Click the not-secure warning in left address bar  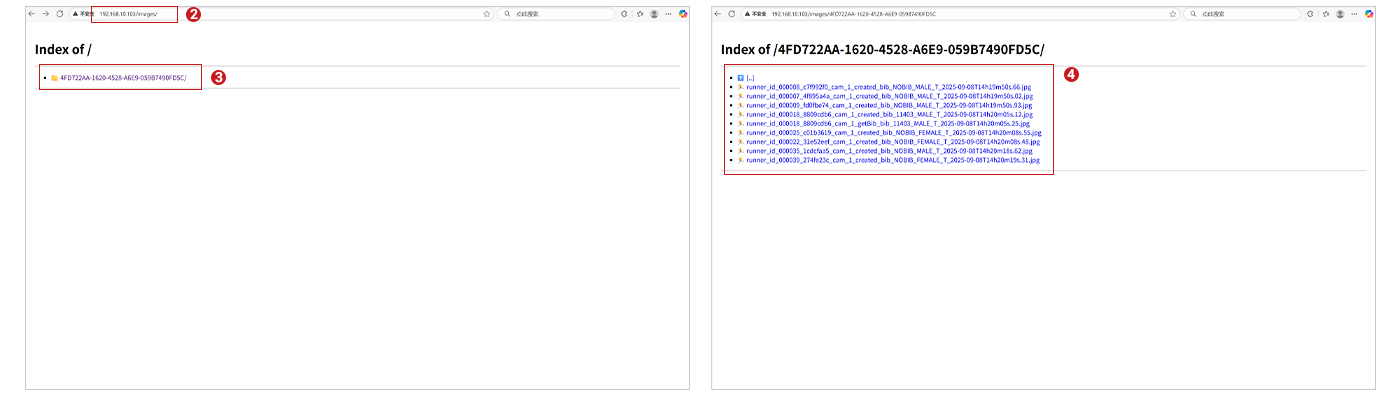[84, 14]
